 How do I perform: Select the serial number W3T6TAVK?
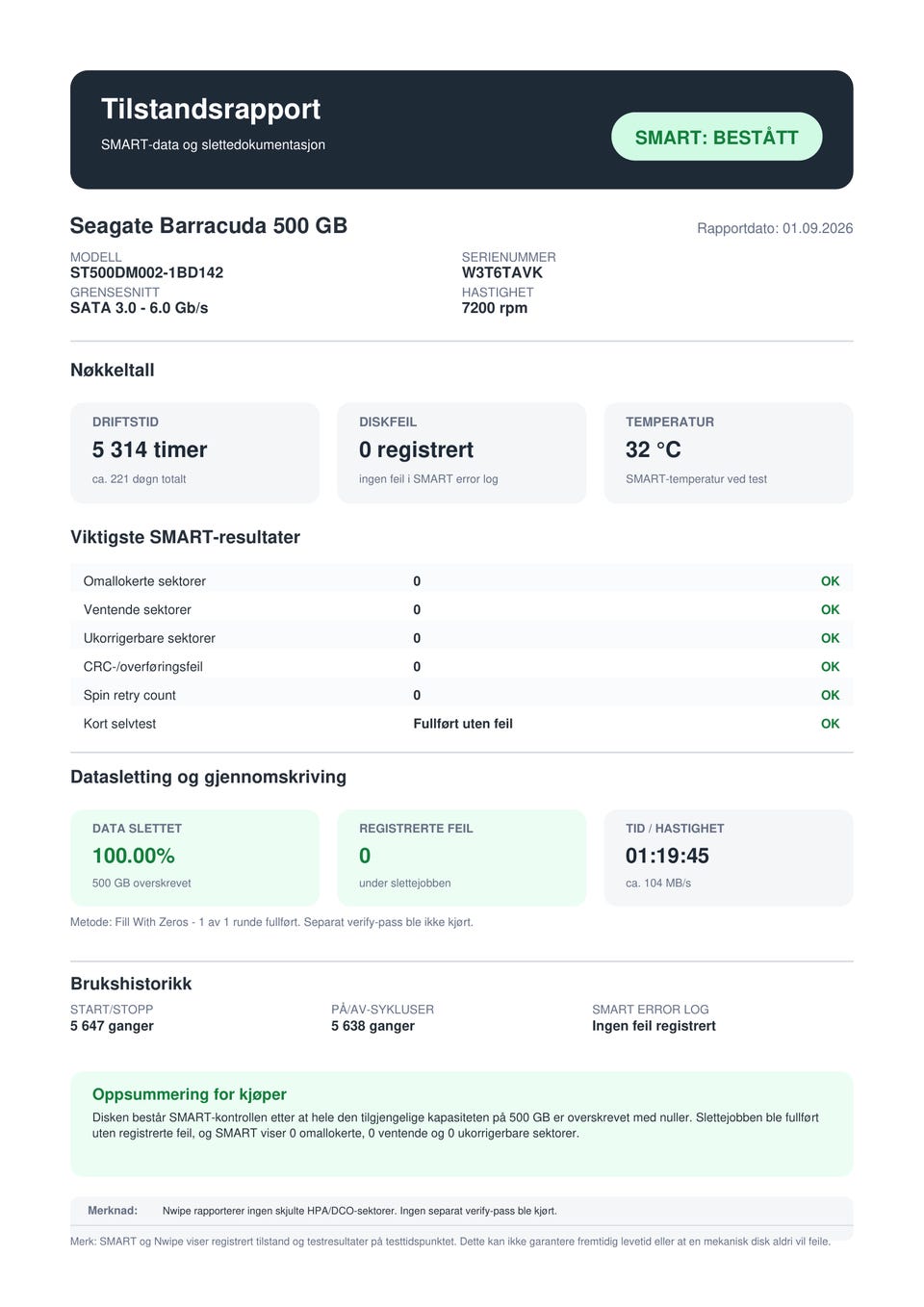click(502, 272)
